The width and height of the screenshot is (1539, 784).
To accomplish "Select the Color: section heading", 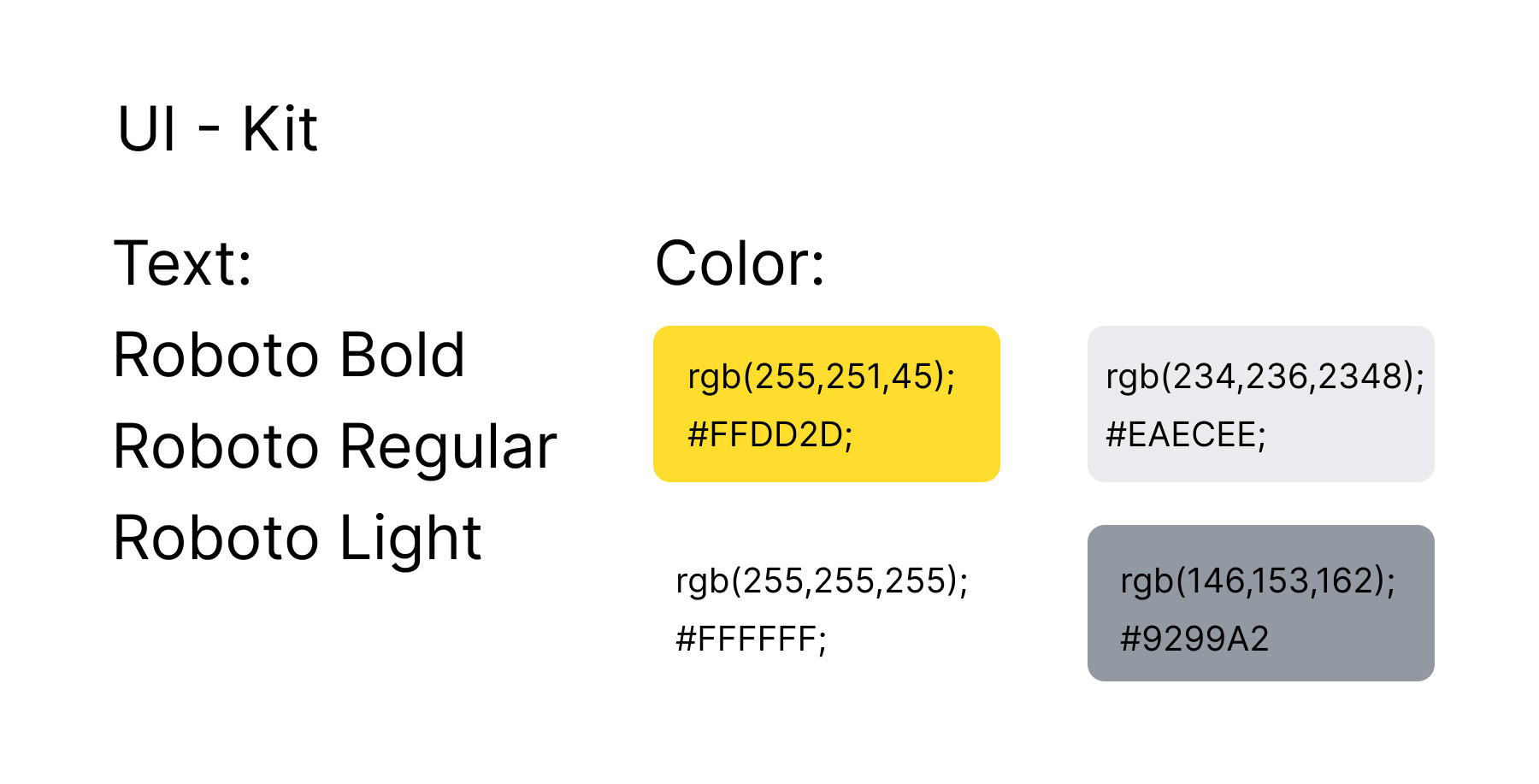I will 740,263.
